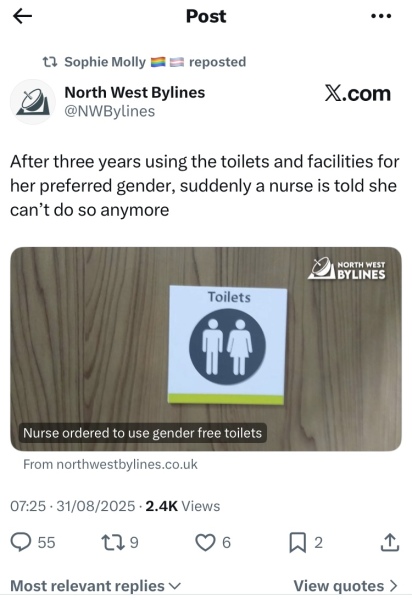This screenshot has height=600, width=412.
Task: Click the article headline caption on card
Action: tap(142, 433)
